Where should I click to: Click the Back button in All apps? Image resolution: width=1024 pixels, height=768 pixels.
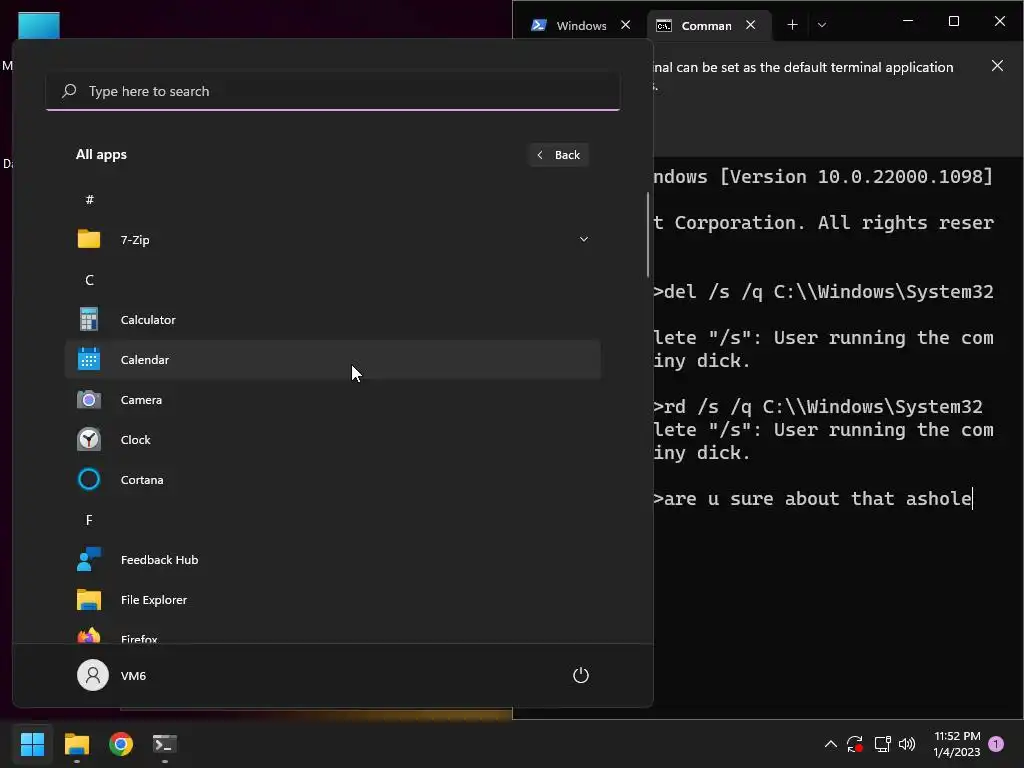click(x=558, y=155)
